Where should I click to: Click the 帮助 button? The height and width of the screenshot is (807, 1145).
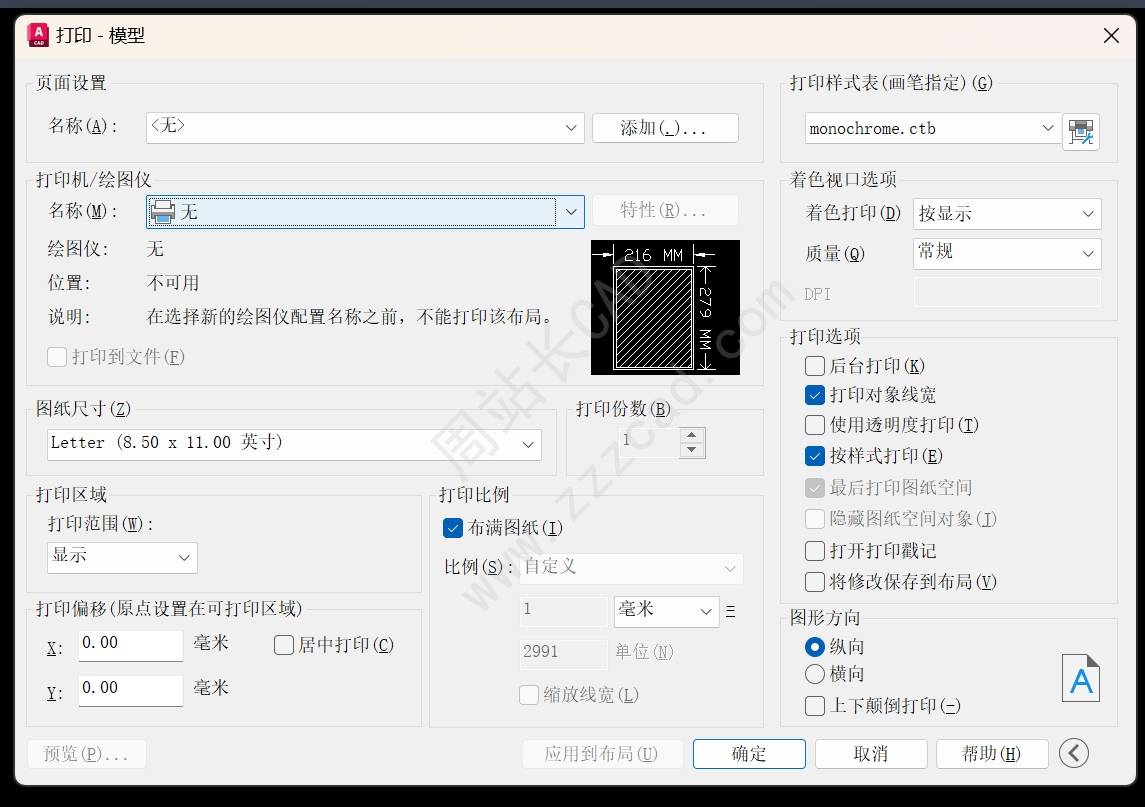click(x=992, y=754)
